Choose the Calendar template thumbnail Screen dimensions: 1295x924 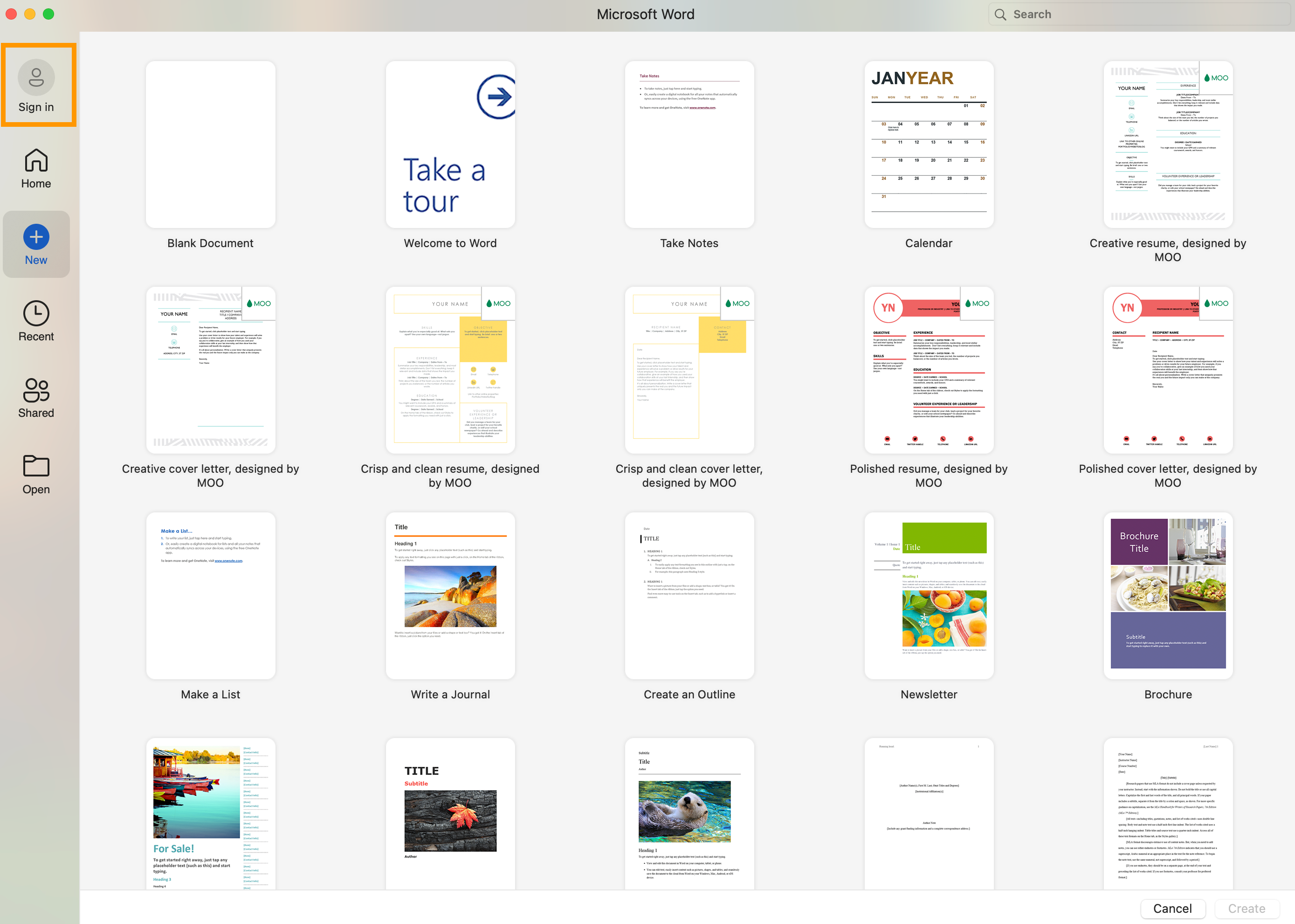tap(929, 145)
